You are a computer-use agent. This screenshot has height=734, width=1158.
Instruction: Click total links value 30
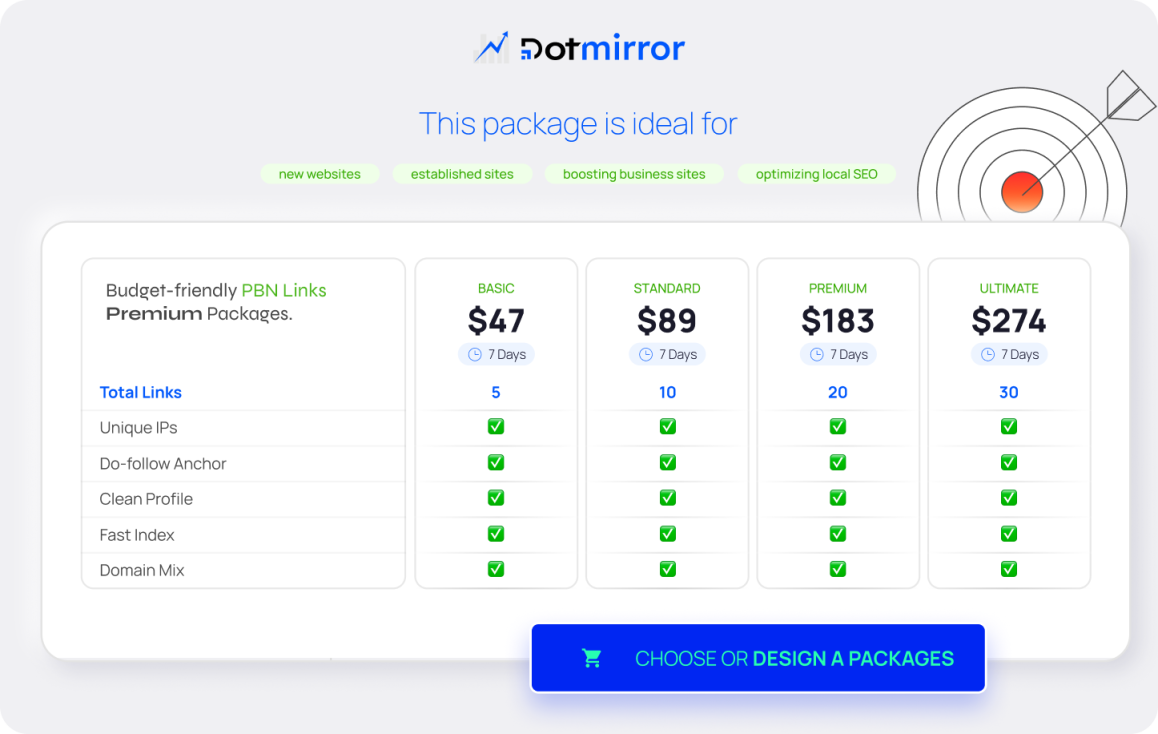click(1009, 392)
